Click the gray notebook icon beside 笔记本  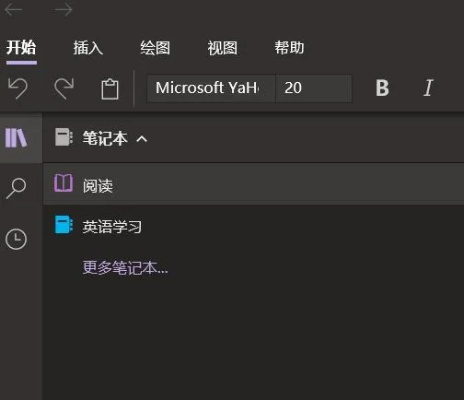[64, 137]
